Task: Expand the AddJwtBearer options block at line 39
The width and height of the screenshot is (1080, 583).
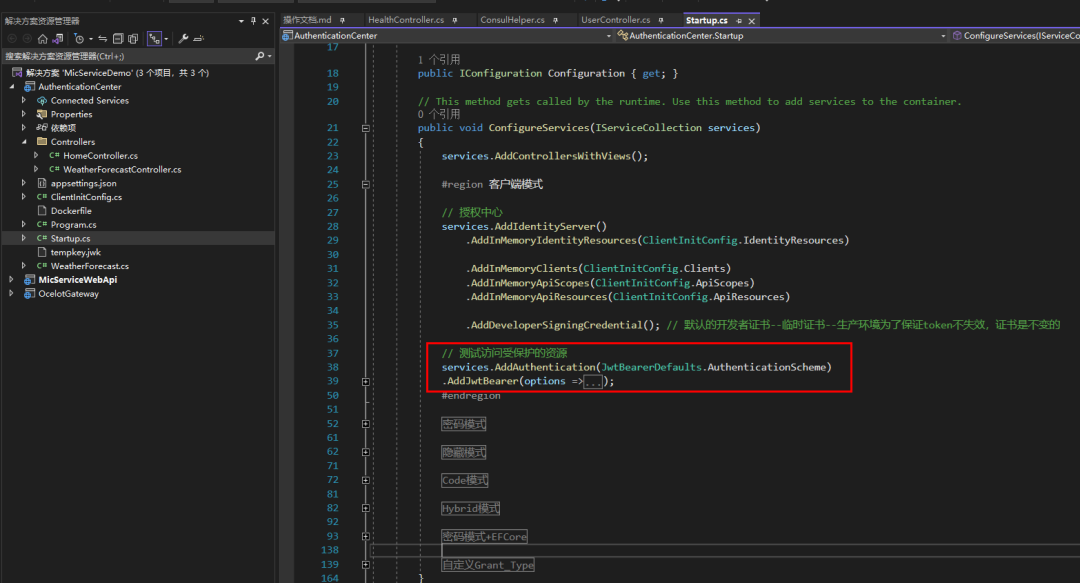Action: coord(366,382)
